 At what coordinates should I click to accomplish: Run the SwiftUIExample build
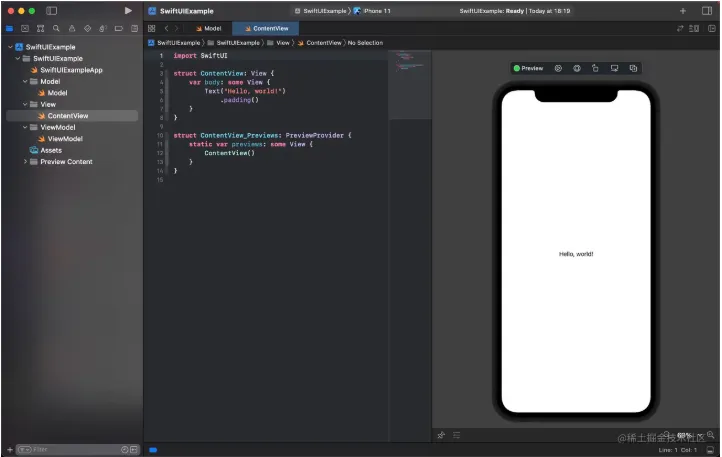click(x=128, y=11)
